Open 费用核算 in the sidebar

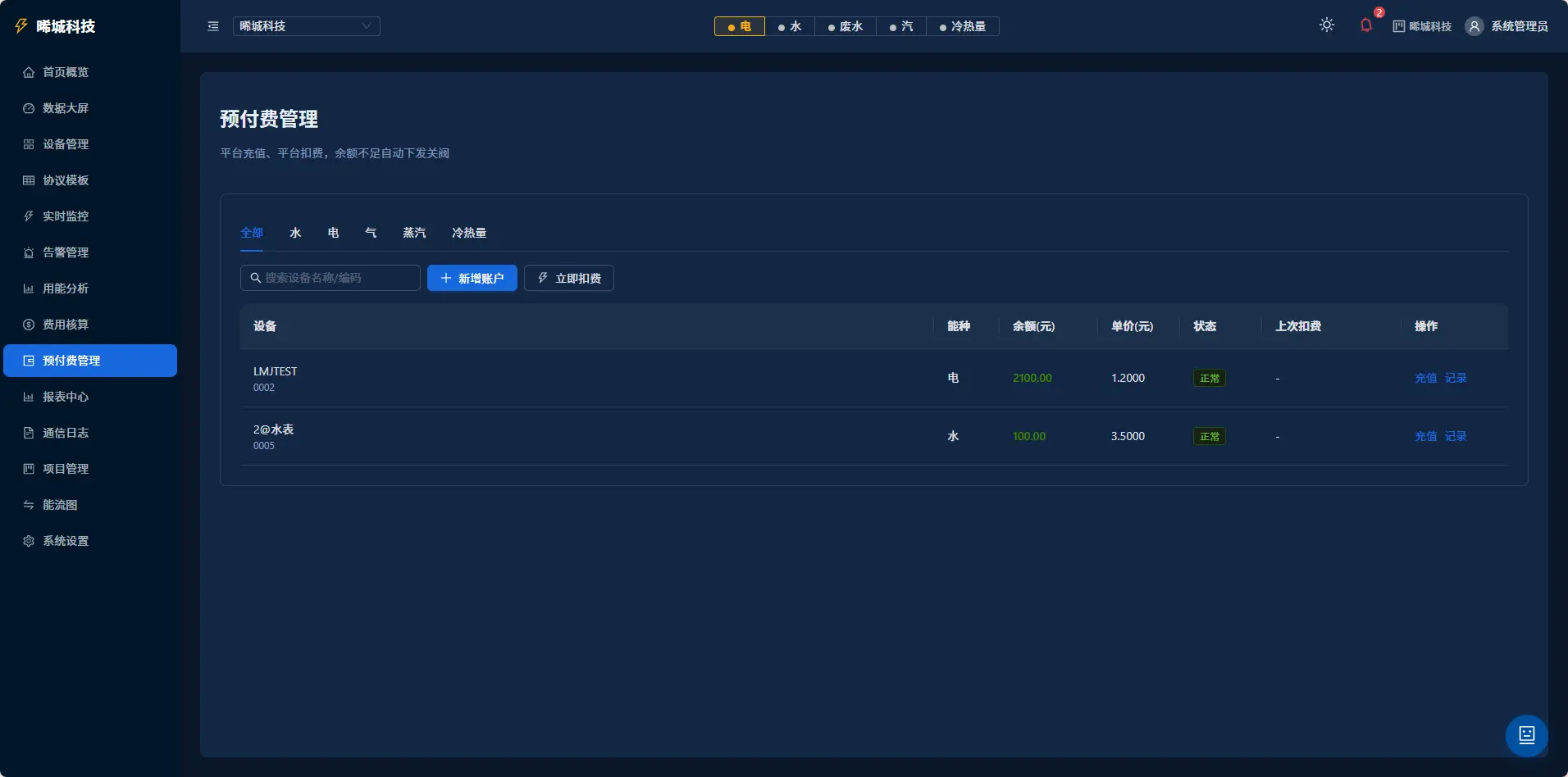tap(90, 325)
